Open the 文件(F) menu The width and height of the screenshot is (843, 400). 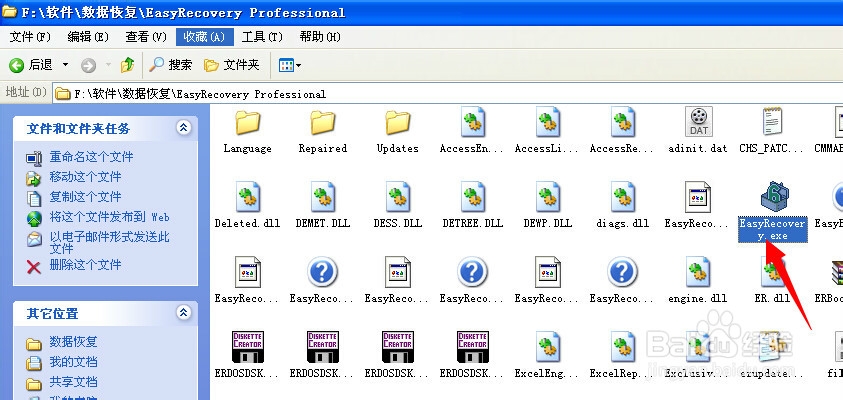[x=30, y=37]
